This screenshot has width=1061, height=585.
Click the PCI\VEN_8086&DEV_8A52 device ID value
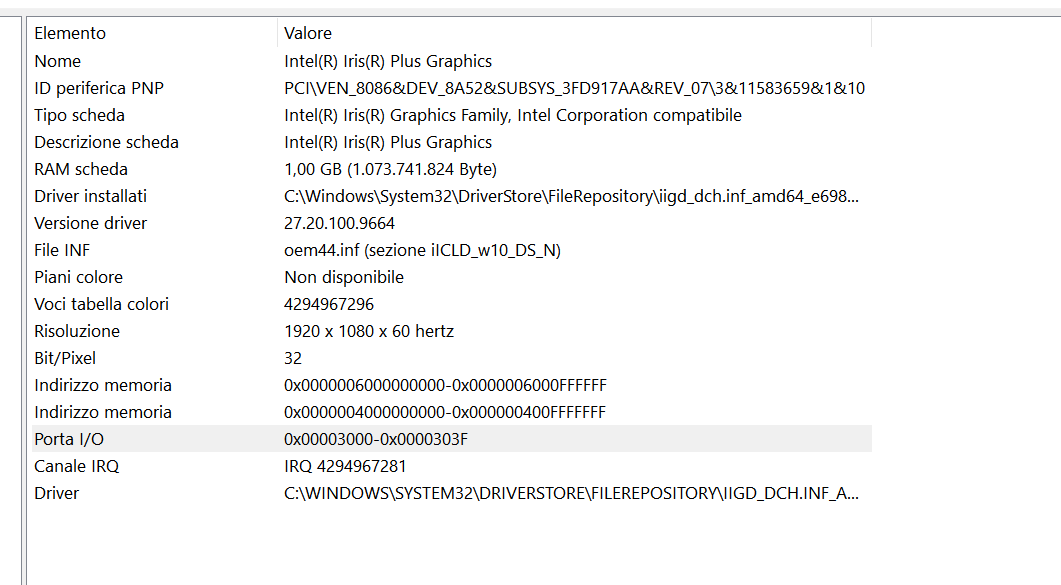point(574,88)
